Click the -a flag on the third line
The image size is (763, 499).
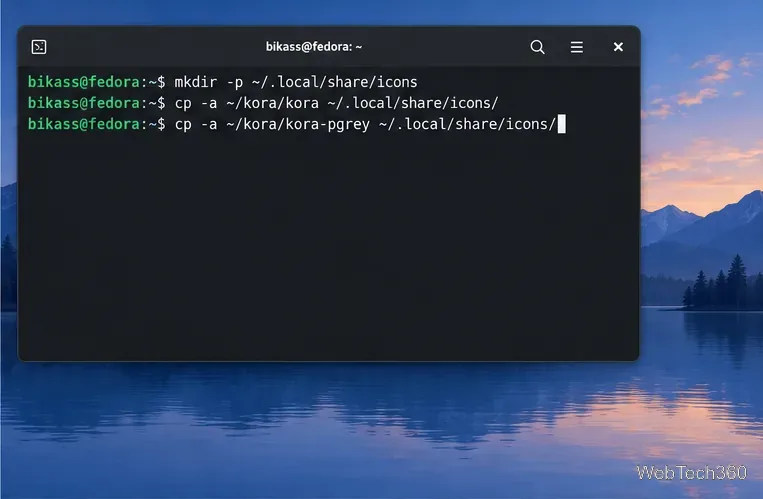coord(209,124)
